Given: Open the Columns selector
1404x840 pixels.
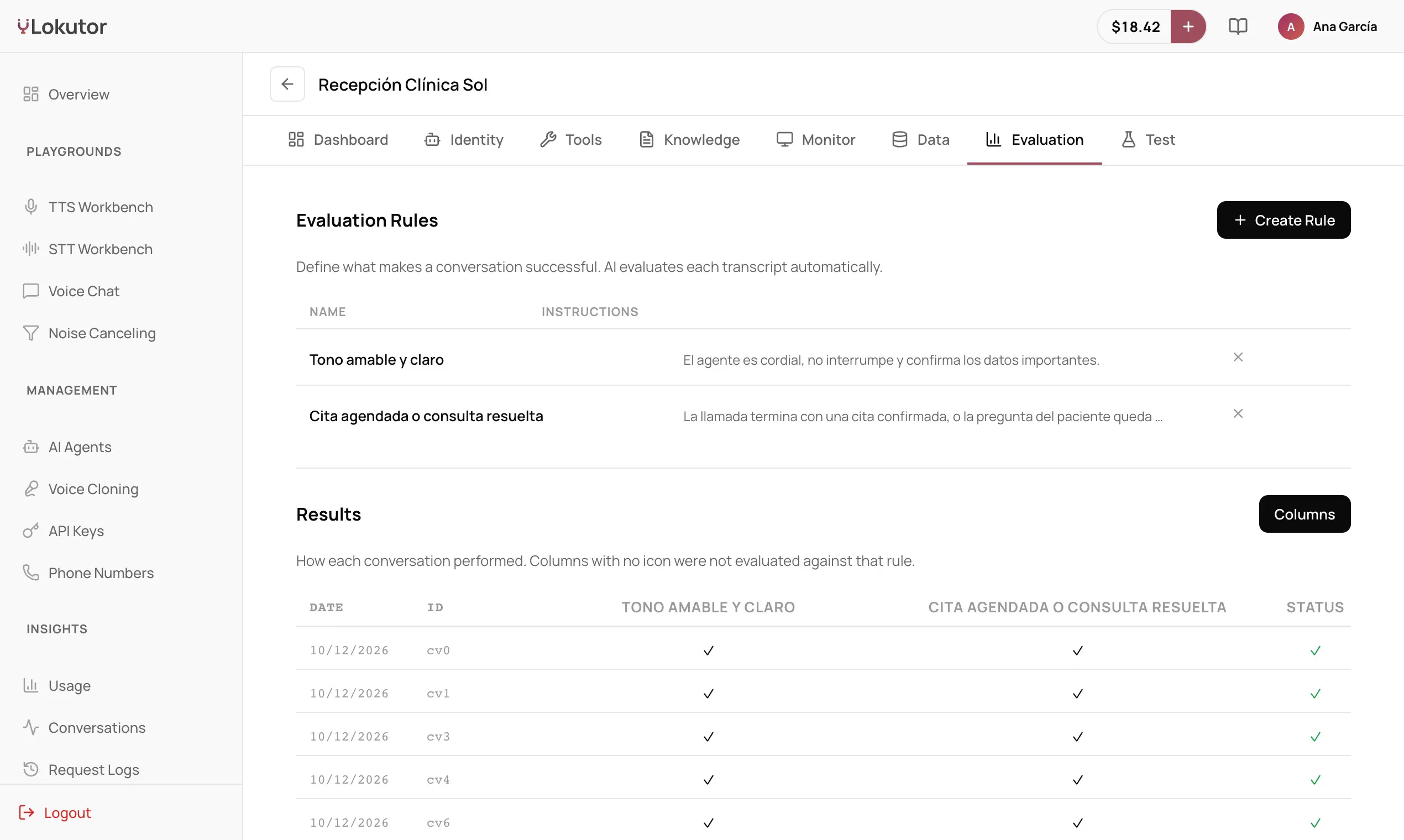Looking at the screenshot, I should [1305, 514].
